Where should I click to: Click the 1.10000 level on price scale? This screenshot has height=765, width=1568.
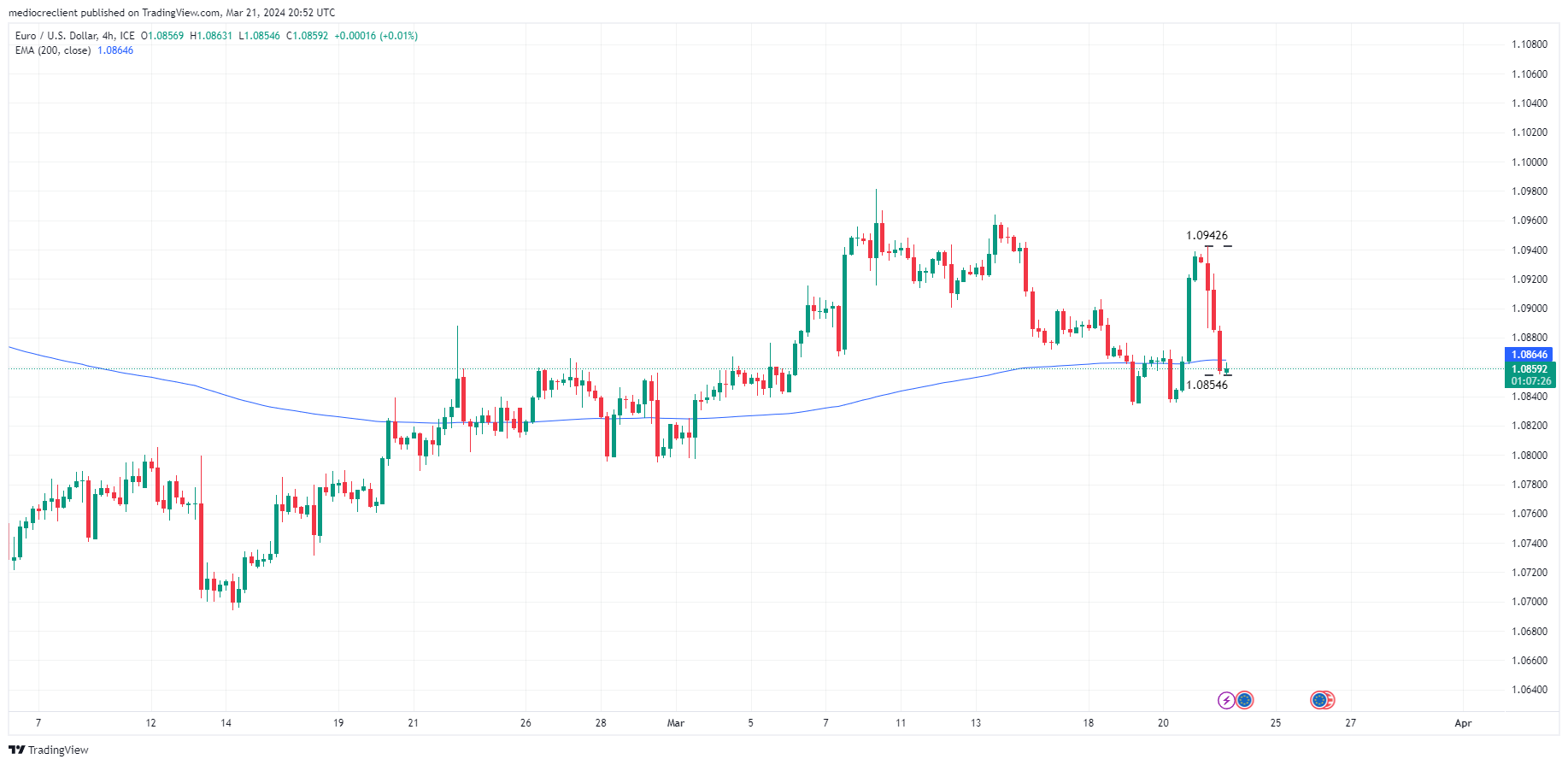[x=1529, y=162]
